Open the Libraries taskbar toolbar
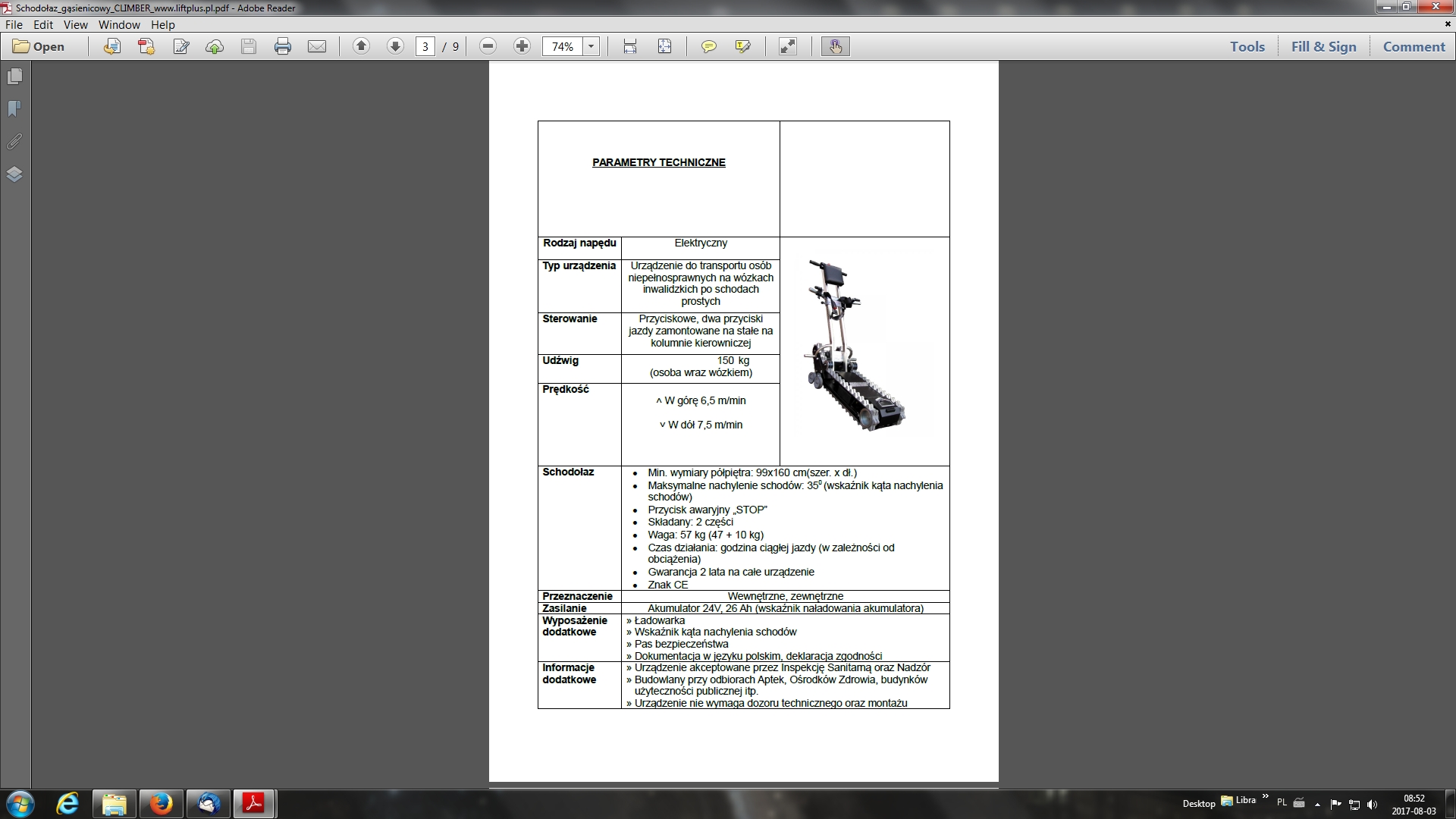Image resolution: width=1456 pixels, height=819 pixels. tap(1238, 801)
